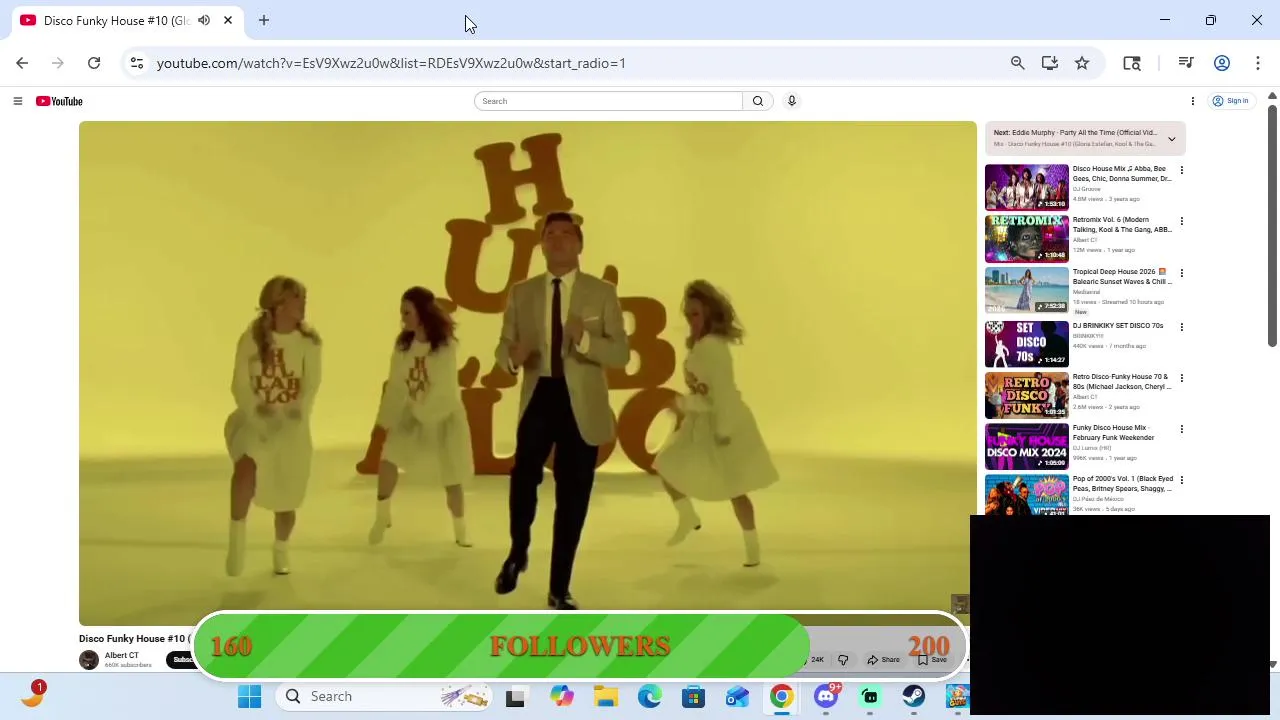The image size is (1280, 720).
Task: Switch to Discord on the taskbar
Action: (826, 696)
